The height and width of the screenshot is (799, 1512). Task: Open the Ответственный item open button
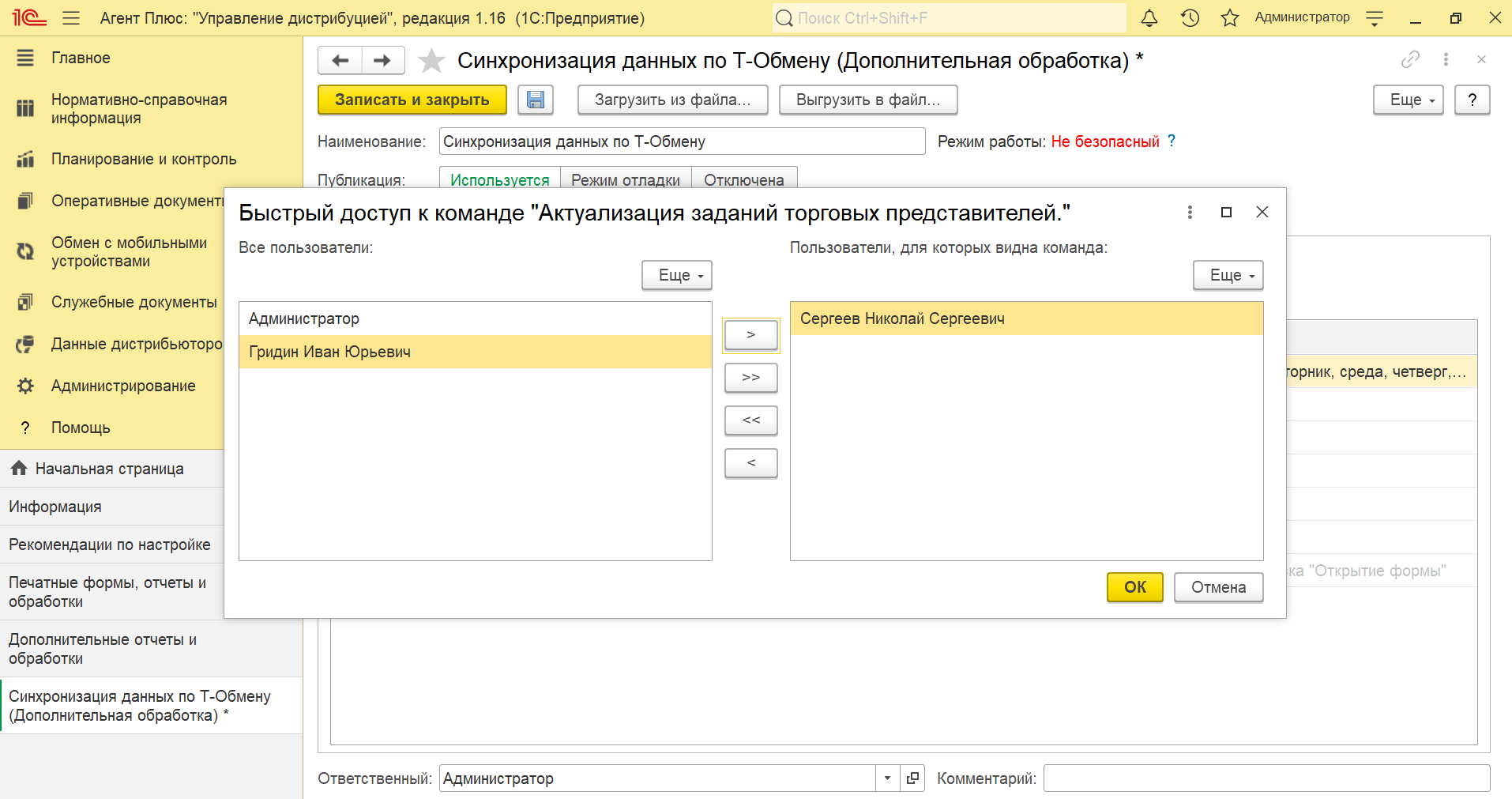[x=912, y=778]
